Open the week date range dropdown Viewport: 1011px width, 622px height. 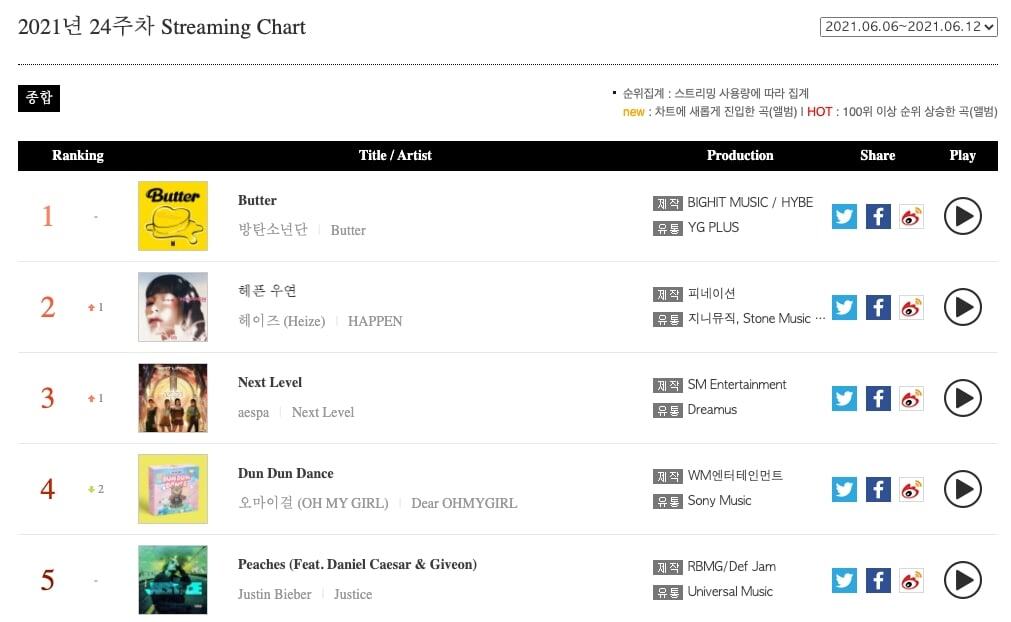(908, 27)
